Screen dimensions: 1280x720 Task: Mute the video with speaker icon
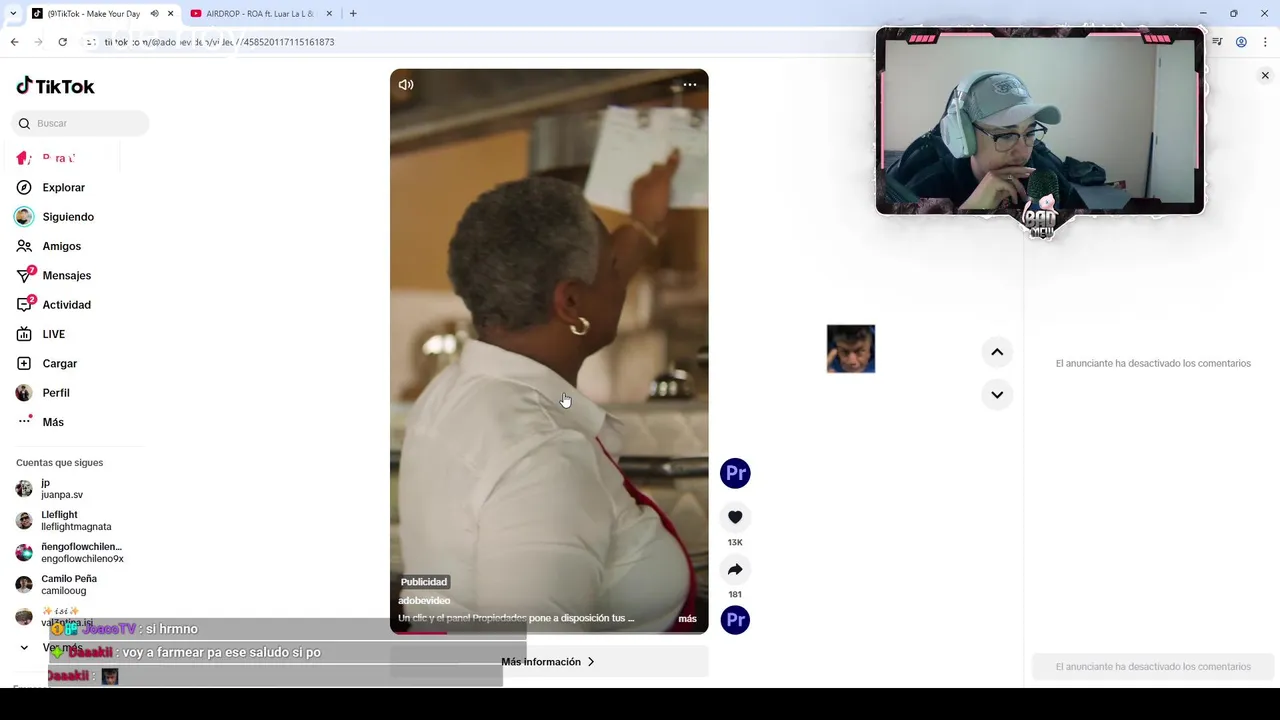click(406, 85)
